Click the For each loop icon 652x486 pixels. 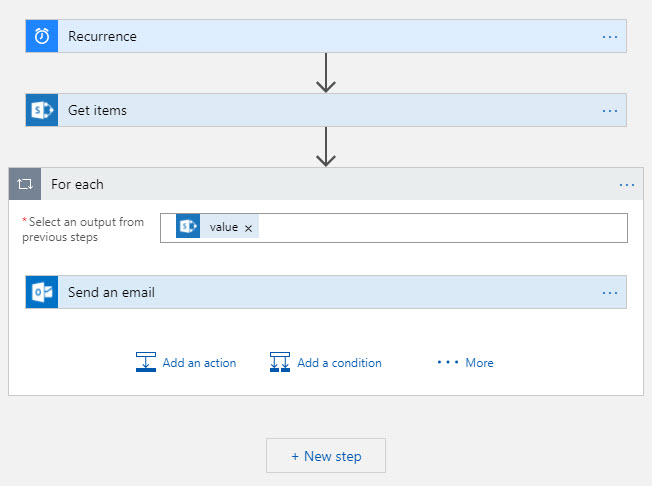click(x=25, y=184)
